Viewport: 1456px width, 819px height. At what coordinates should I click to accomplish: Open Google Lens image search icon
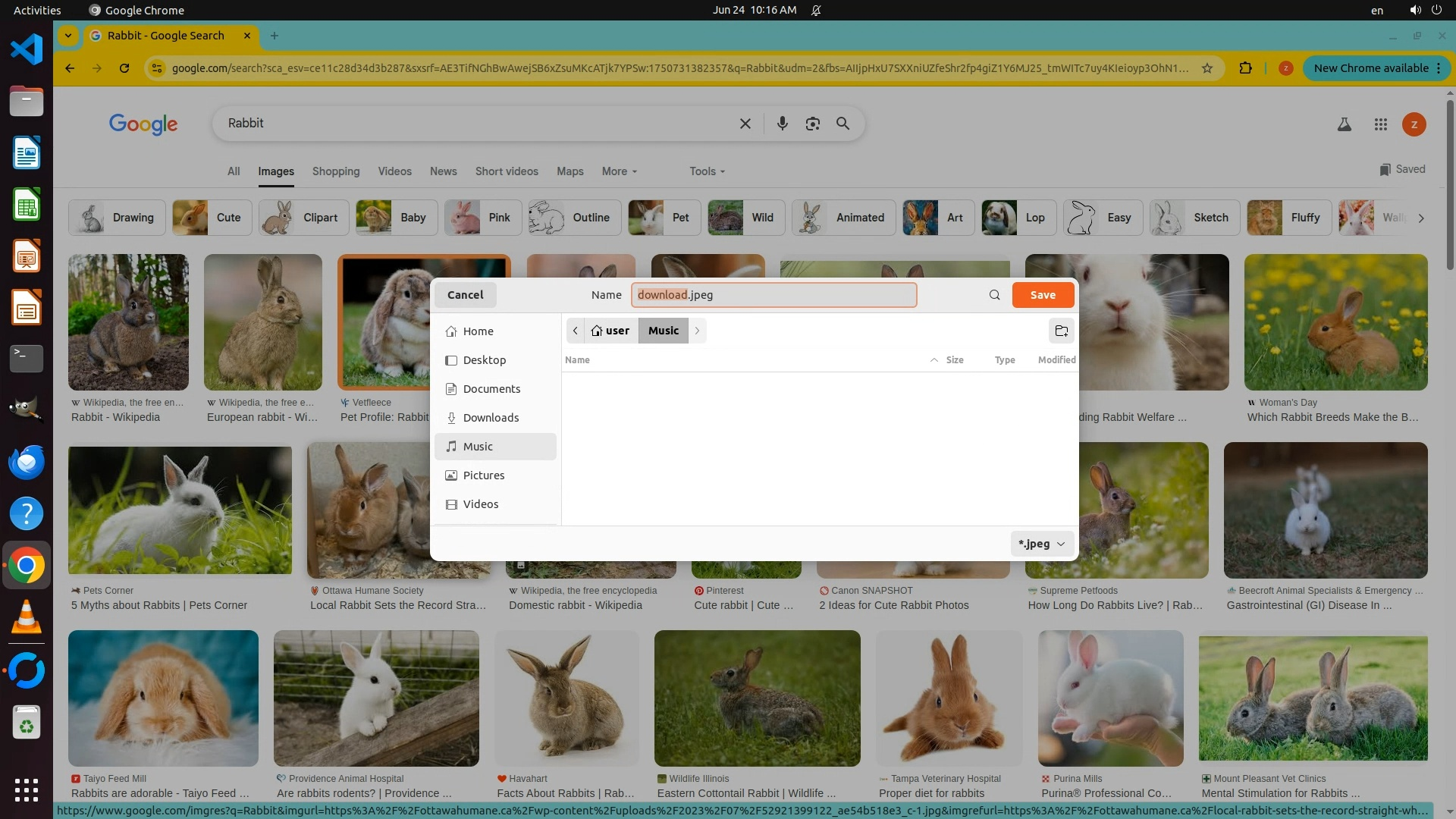coord(812,124)
